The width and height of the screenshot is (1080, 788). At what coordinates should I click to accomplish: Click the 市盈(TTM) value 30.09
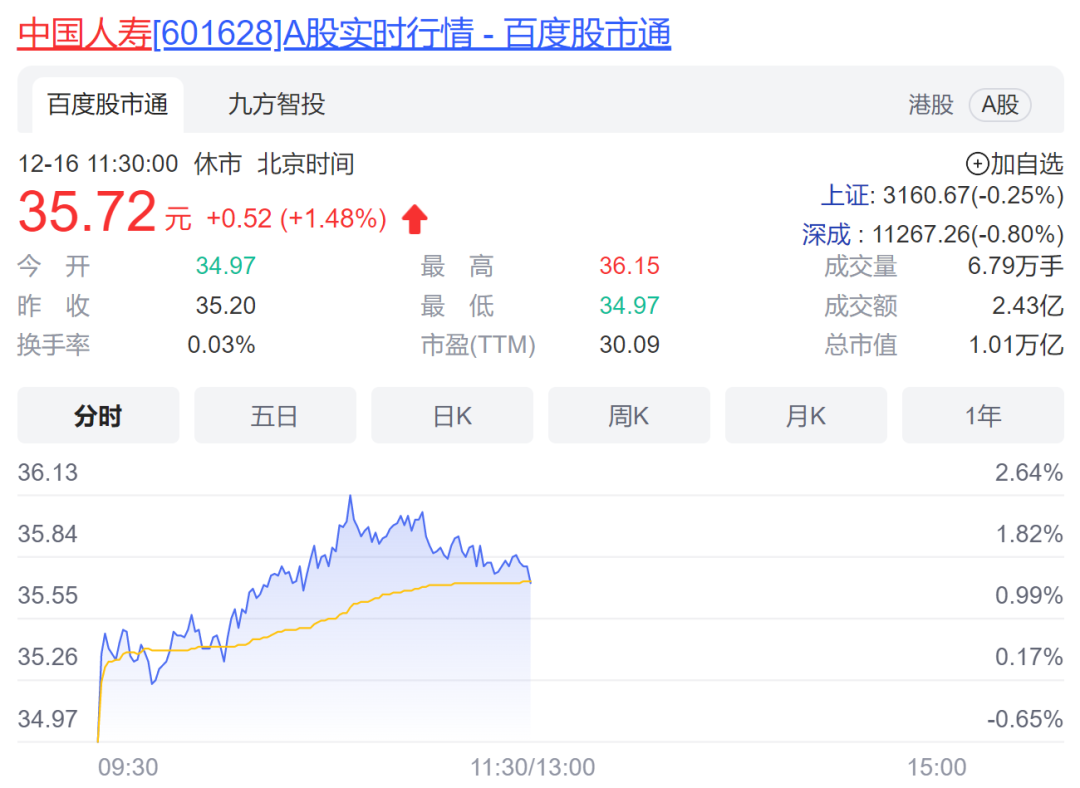click(630, 344)
